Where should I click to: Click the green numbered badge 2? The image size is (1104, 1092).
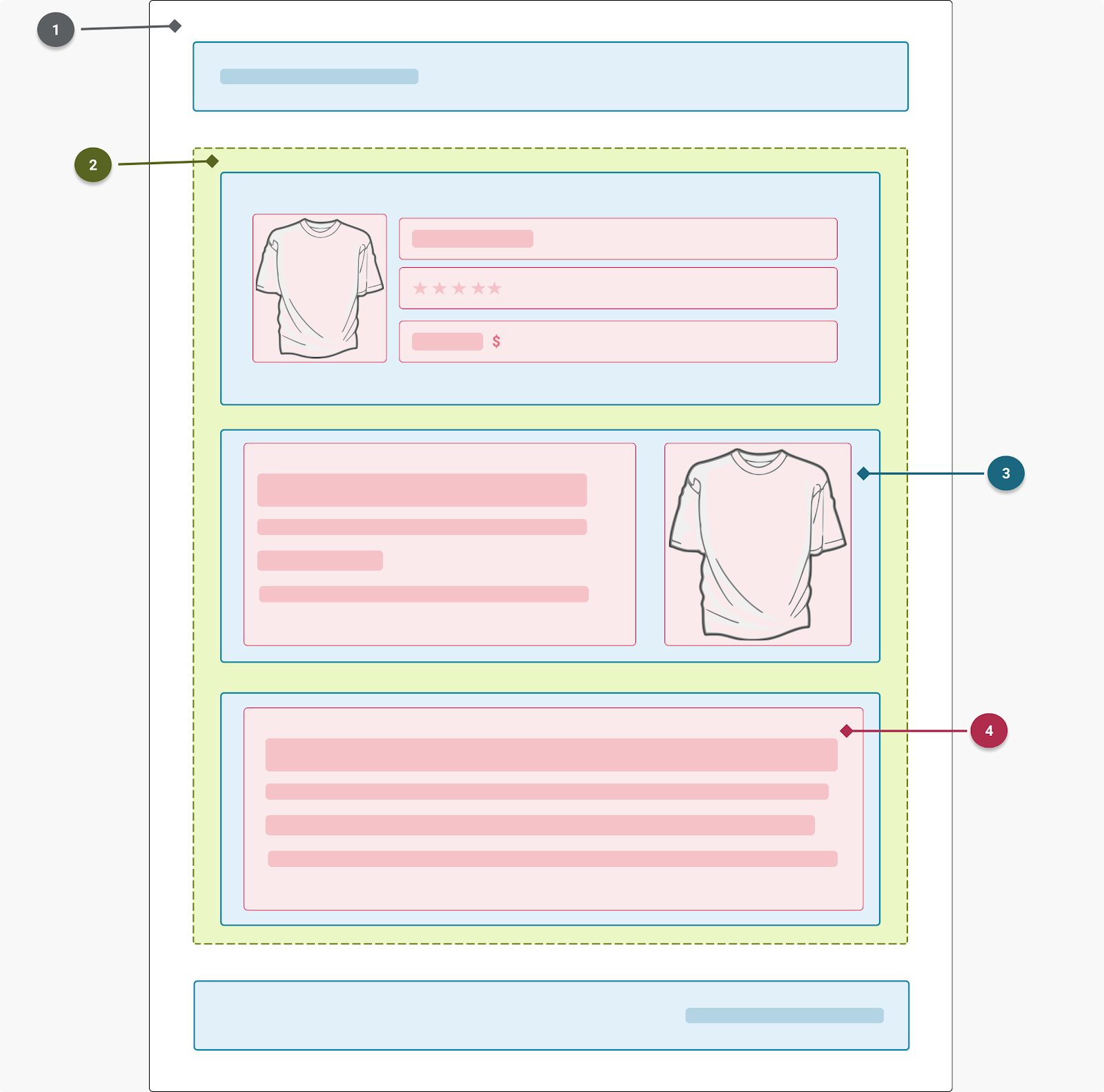pyautogui.click(x=93, y=165)
